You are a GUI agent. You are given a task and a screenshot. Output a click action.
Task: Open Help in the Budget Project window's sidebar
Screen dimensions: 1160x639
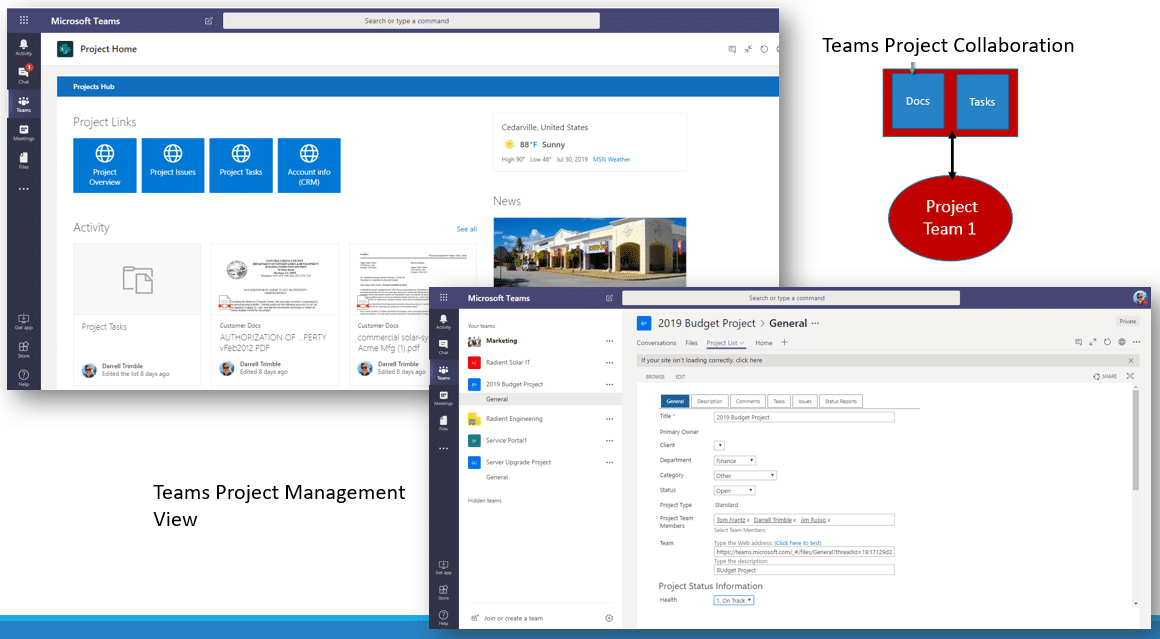coord(443,618)
